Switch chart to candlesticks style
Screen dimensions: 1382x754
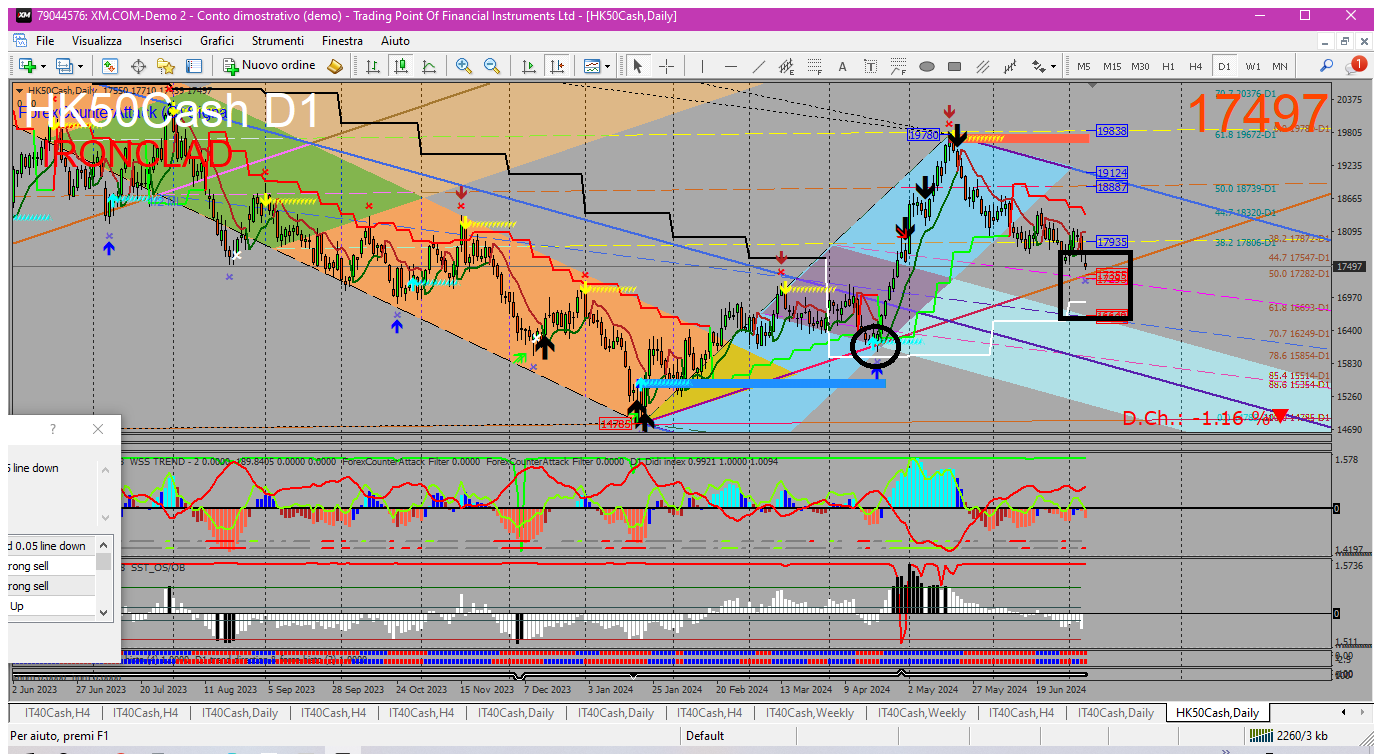(x=401, y=66)
